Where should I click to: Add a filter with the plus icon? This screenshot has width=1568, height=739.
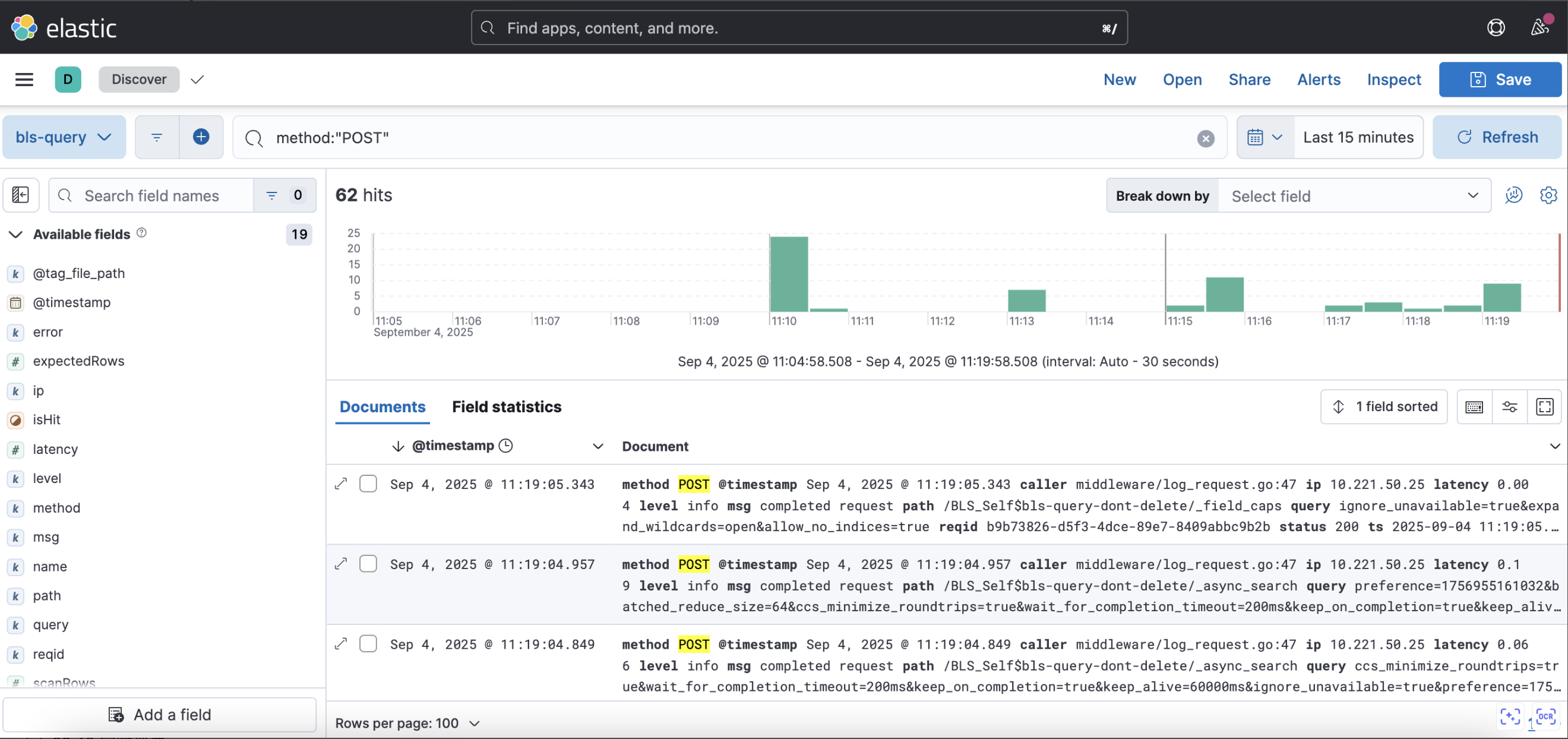201,137
